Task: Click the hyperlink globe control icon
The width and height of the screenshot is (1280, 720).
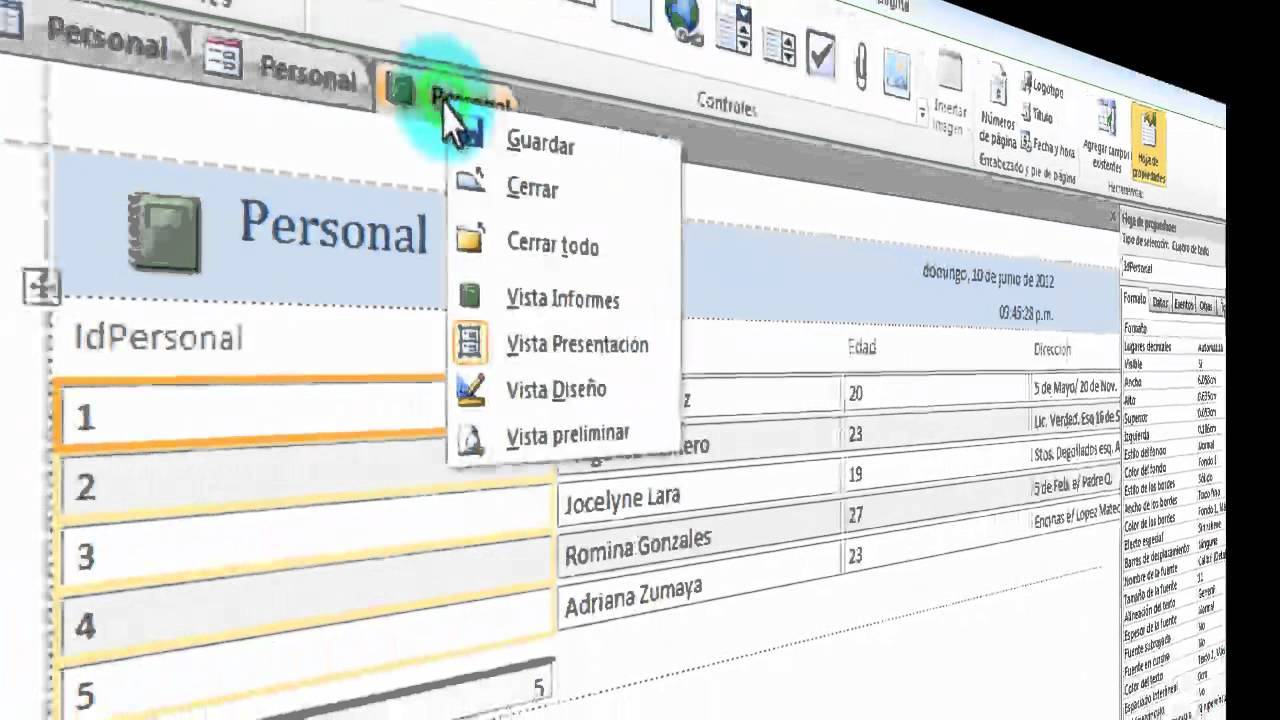Action: pyautogui.click(x=683, y=20)
